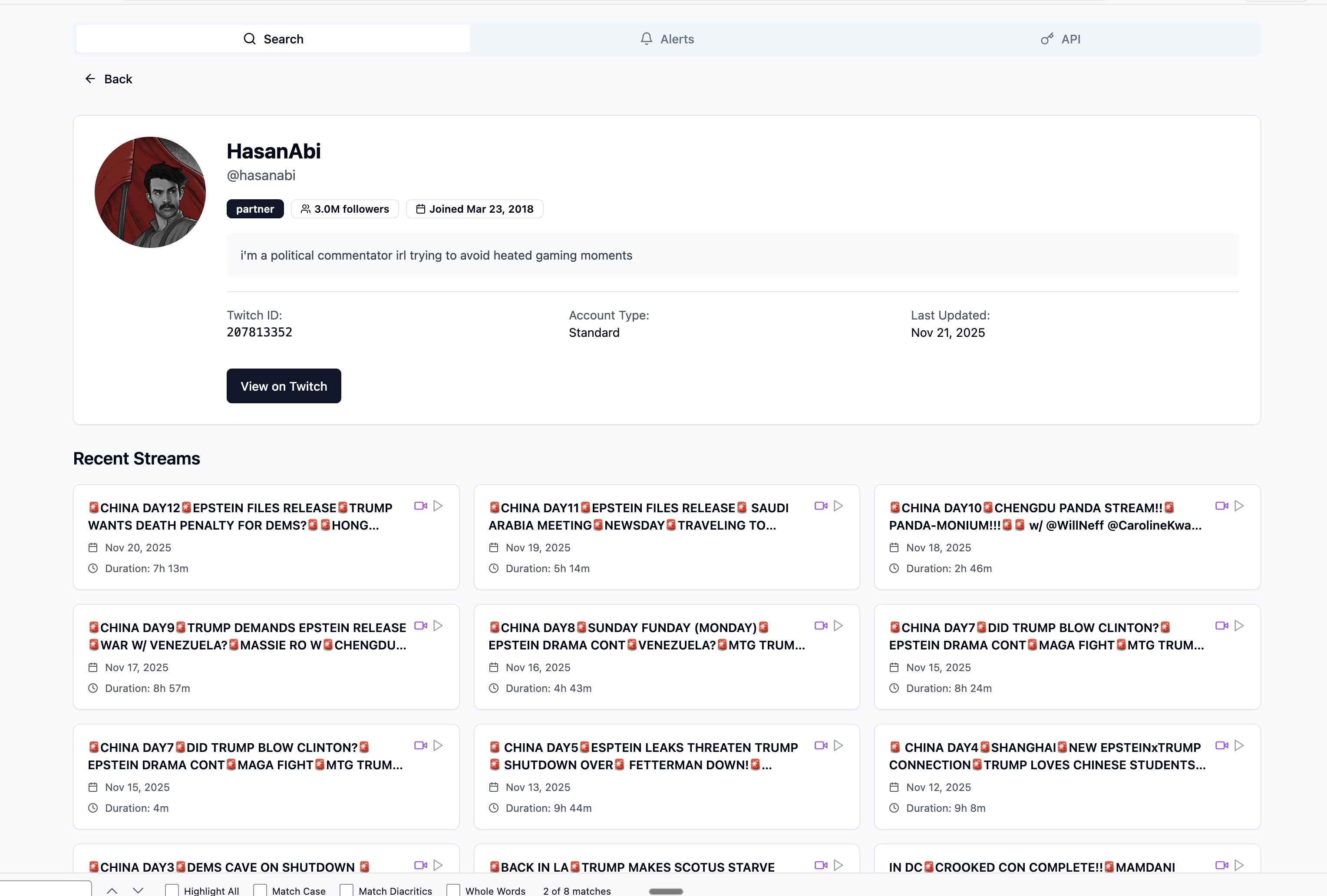
Task: Open the CHINA DAY12 stream title
Action: click(x=241, y=517)
